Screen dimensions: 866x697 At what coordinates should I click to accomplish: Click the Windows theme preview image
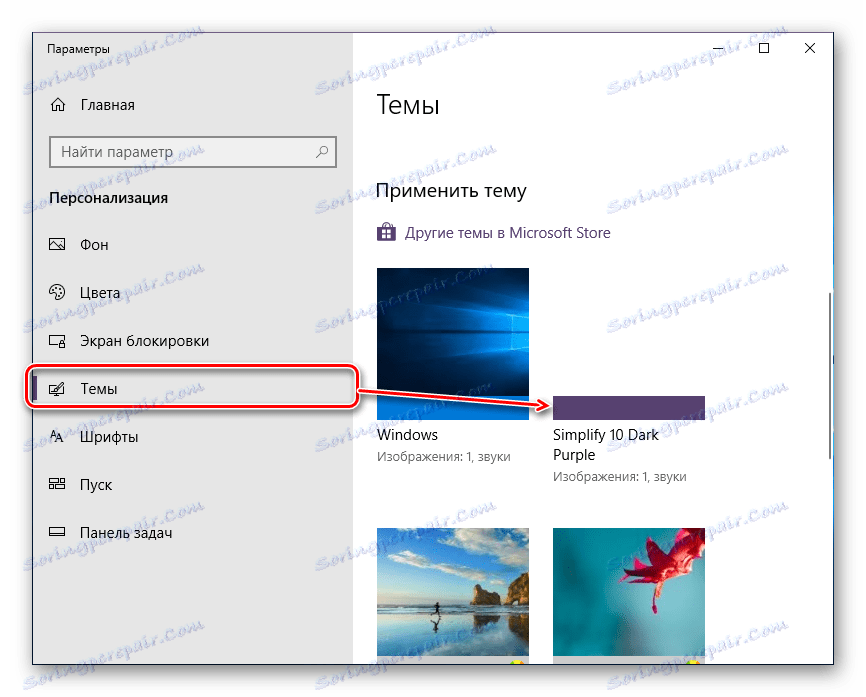[452, 343]
